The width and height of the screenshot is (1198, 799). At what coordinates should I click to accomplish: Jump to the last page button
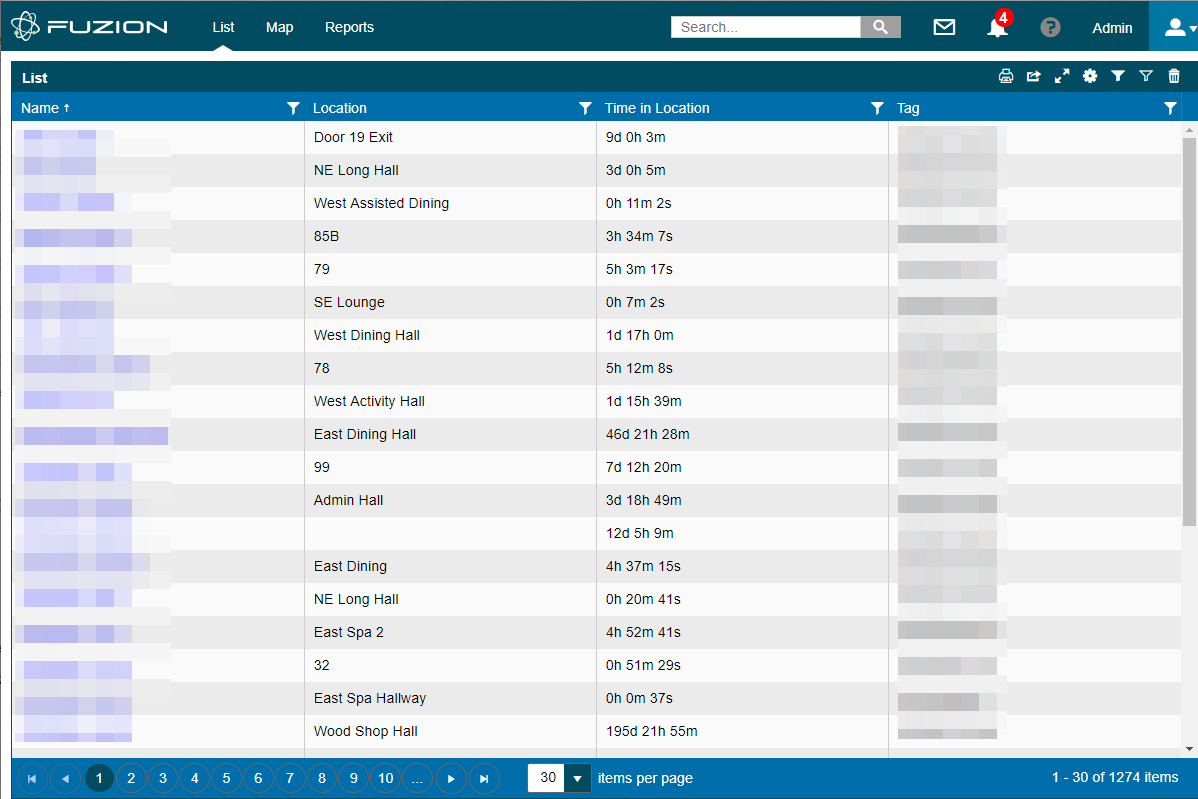pos(484,778)
